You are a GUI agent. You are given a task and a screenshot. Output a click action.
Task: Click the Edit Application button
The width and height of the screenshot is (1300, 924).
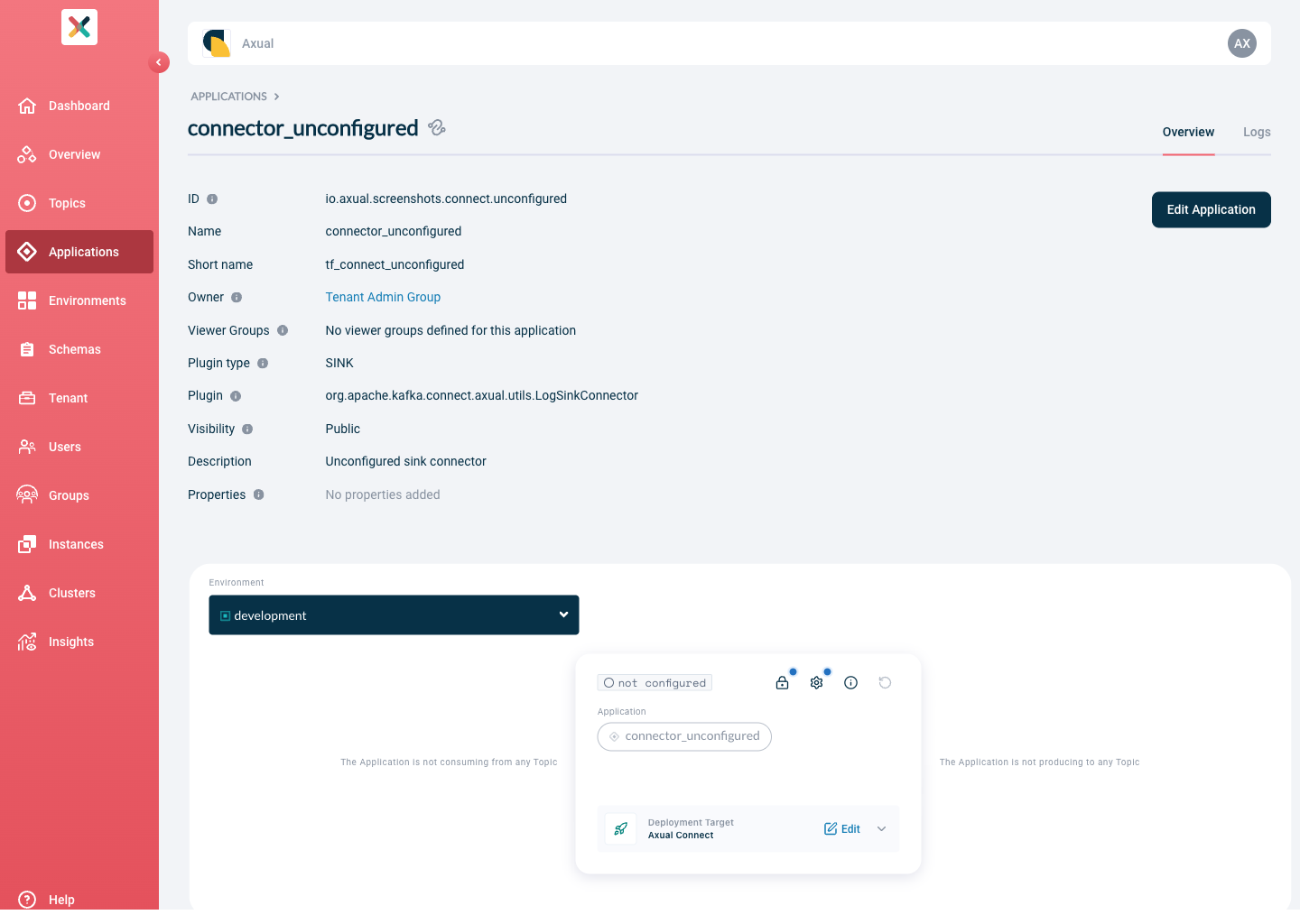pos(1212,209)
